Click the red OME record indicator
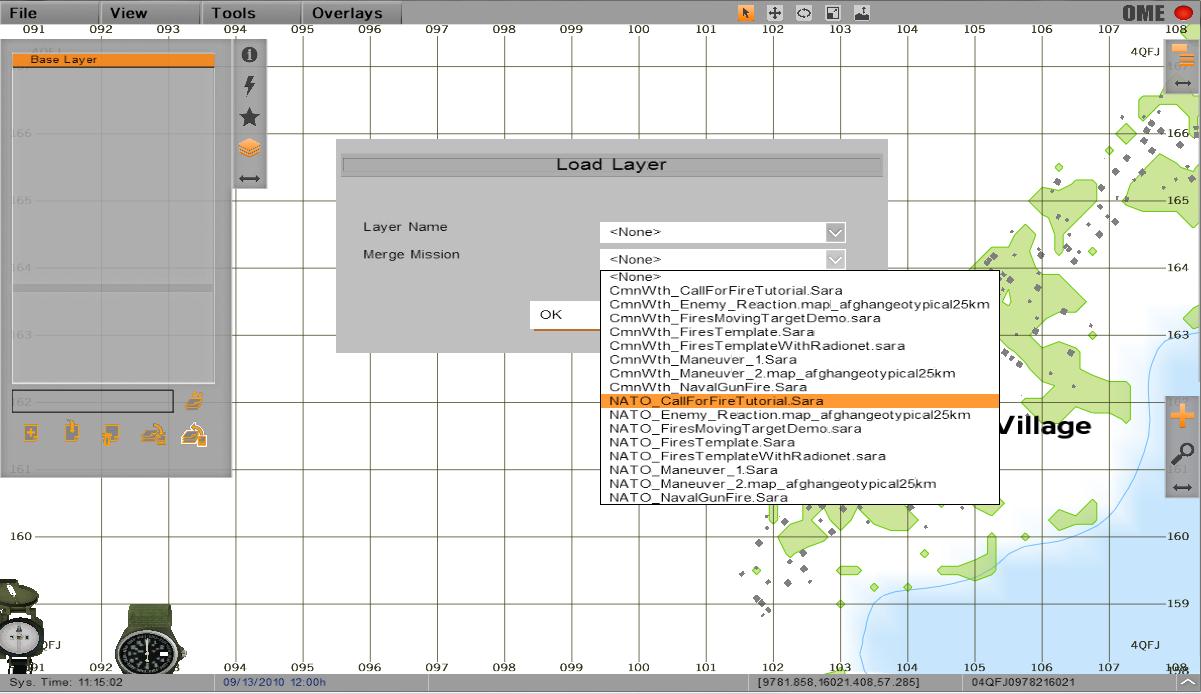Image resolution: width=1201 pixels, height=694 pixels. click(x=1183, y=13)
